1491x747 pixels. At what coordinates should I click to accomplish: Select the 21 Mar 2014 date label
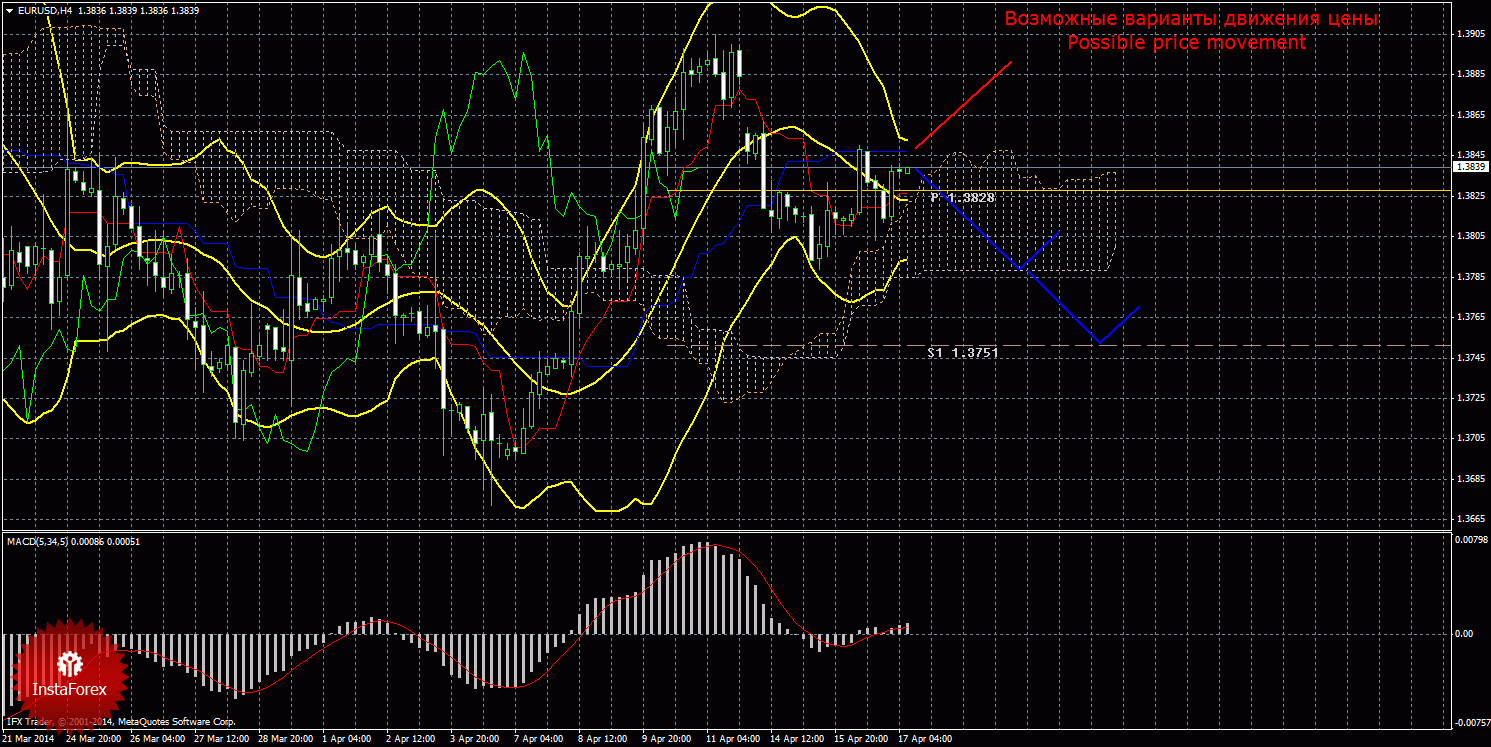pos(29,740)
